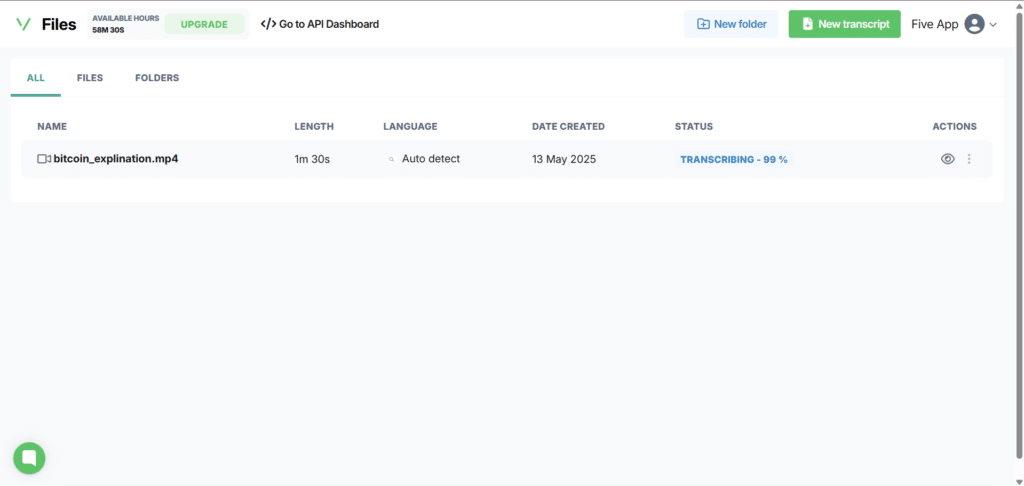This screenshot has width=1024, height=486.
Task: Open the chat support bubble
Action: point(29,458)
